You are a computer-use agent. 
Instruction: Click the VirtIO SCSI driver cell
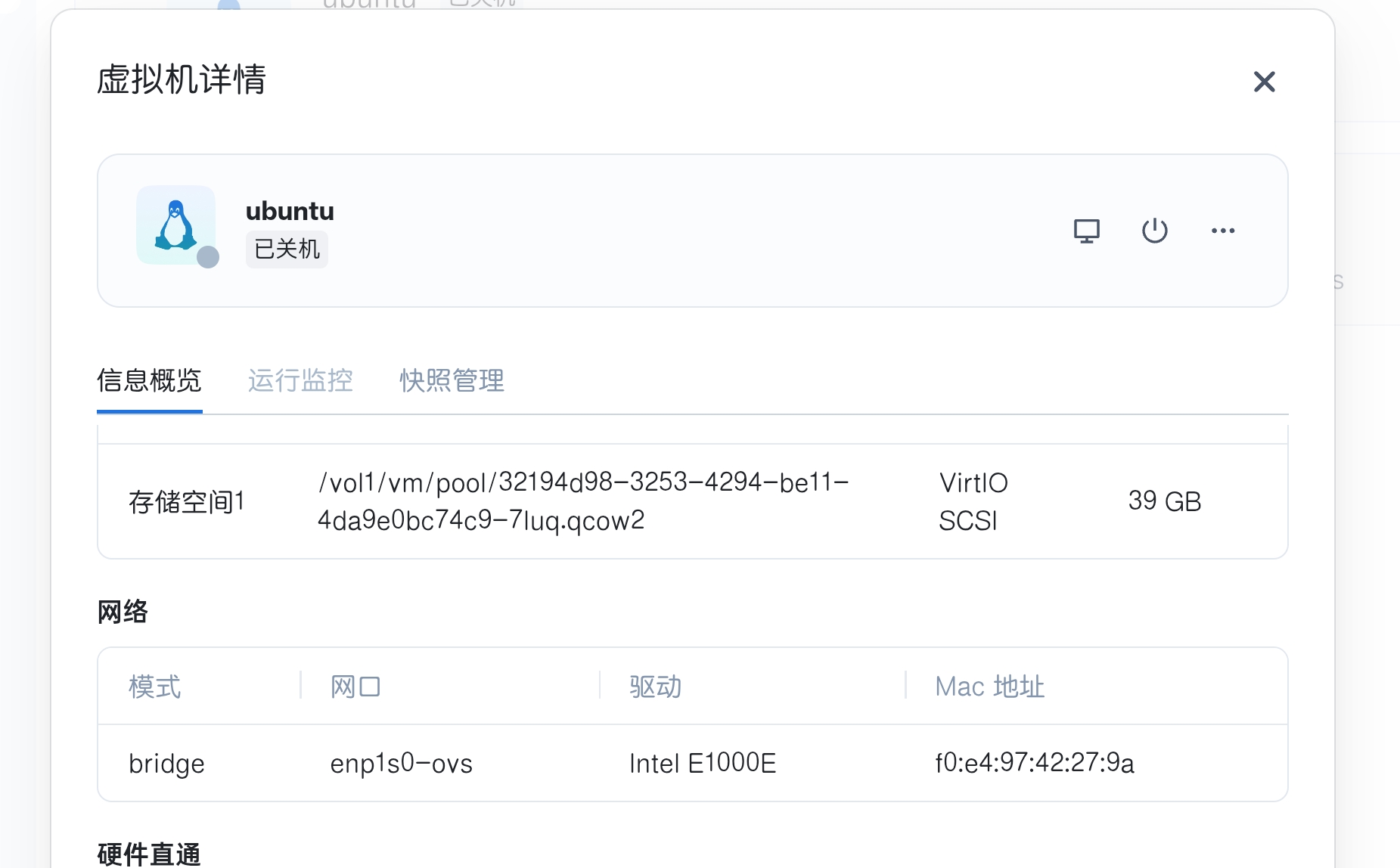(973, 501)
